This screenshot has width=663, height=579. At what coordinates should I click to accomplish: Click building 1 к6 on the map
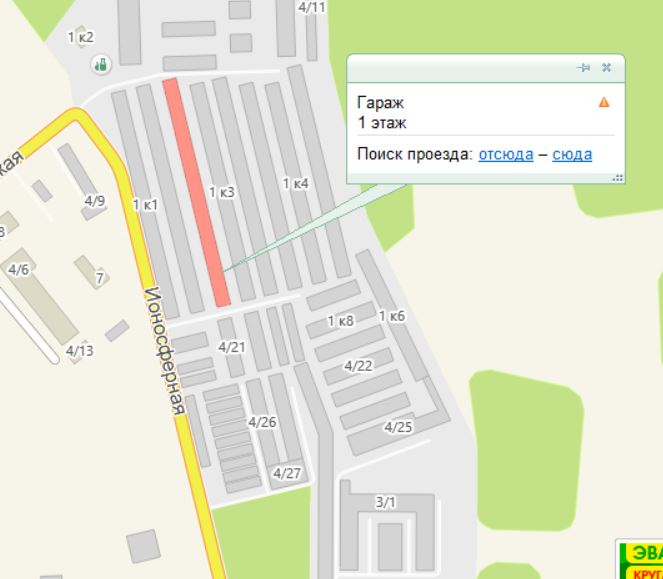[392, 316]
